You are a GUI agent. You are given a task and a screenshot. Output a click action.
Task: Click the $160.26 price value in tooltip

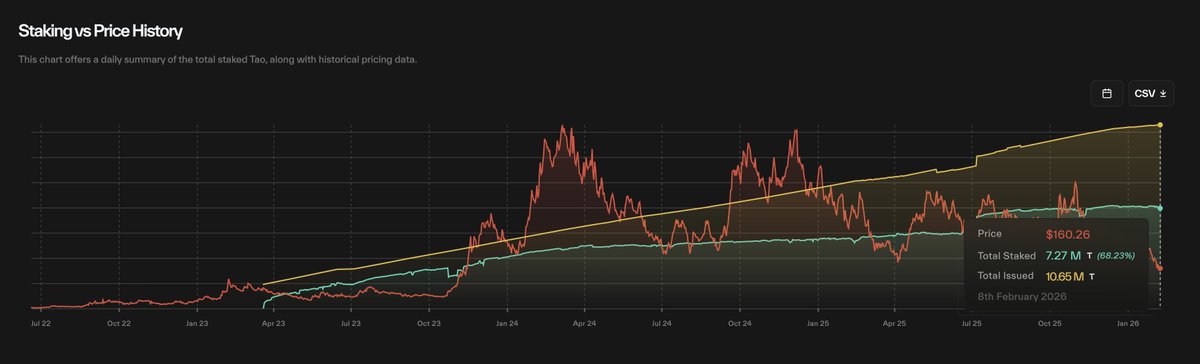point(1067,234)
